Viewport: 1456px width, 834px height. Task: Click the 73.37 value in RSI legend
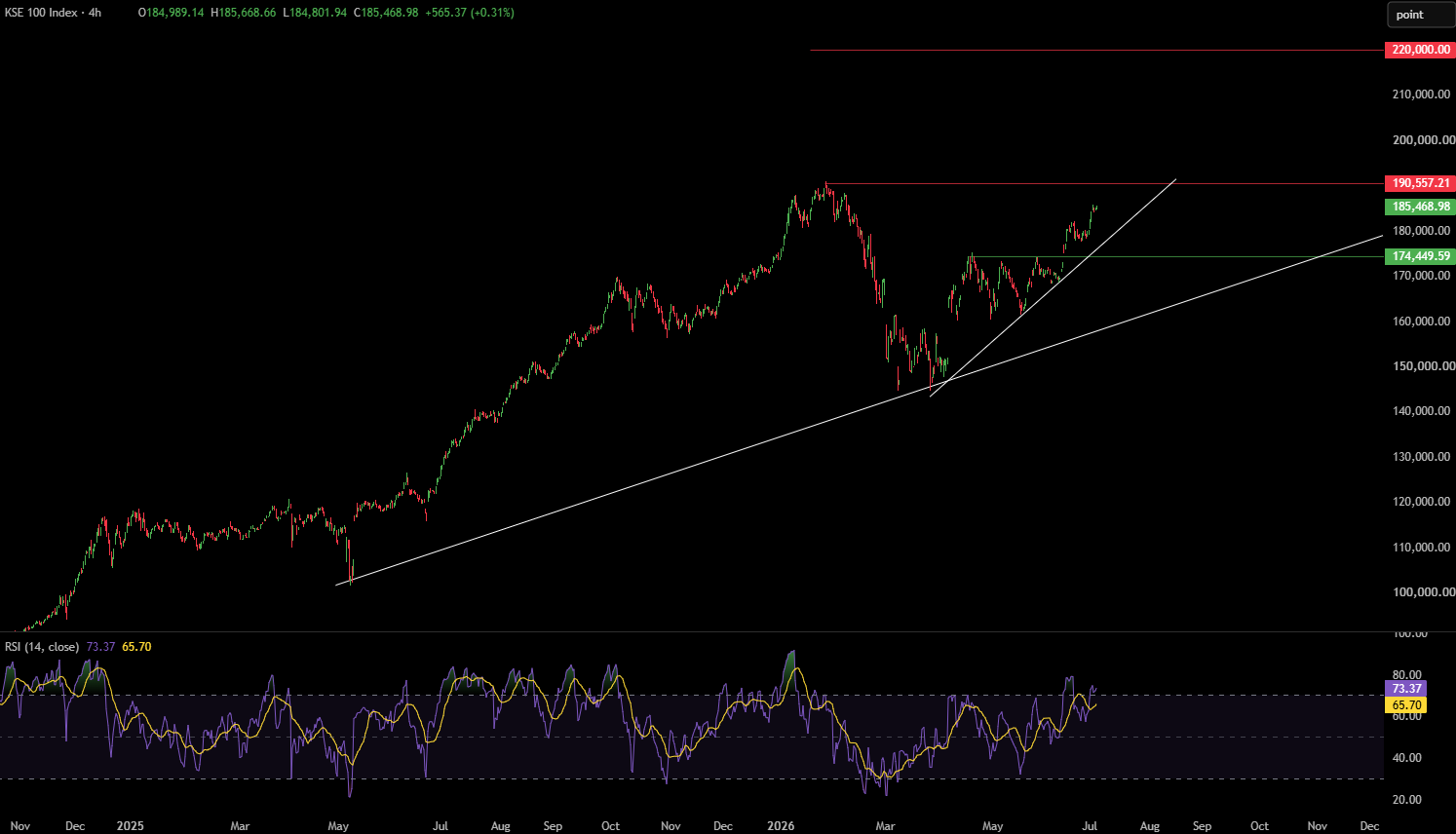[101, 647]
